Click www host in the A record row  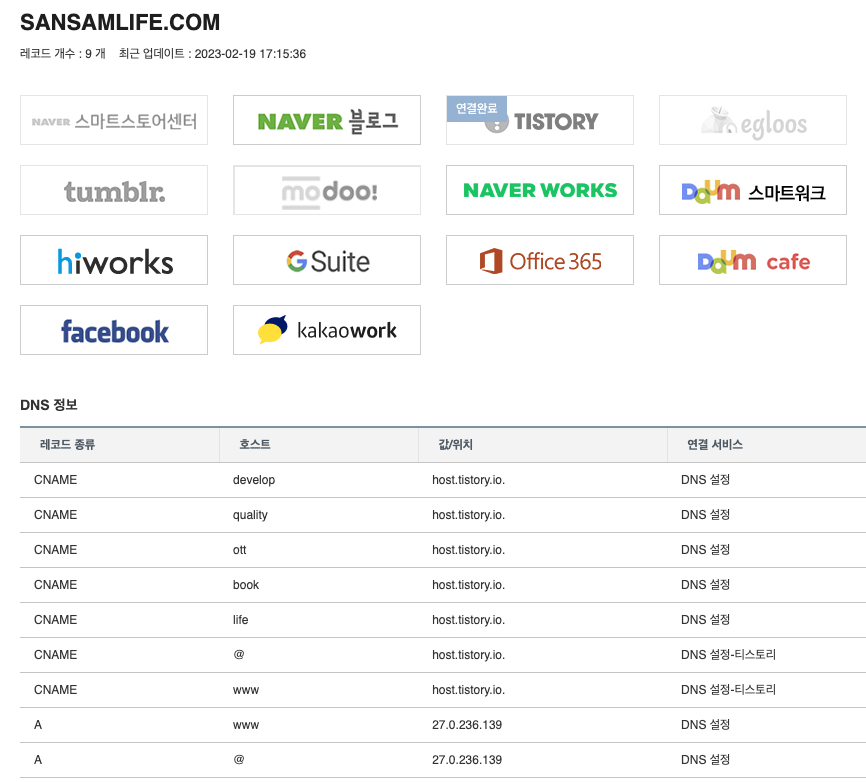point(246,725)
